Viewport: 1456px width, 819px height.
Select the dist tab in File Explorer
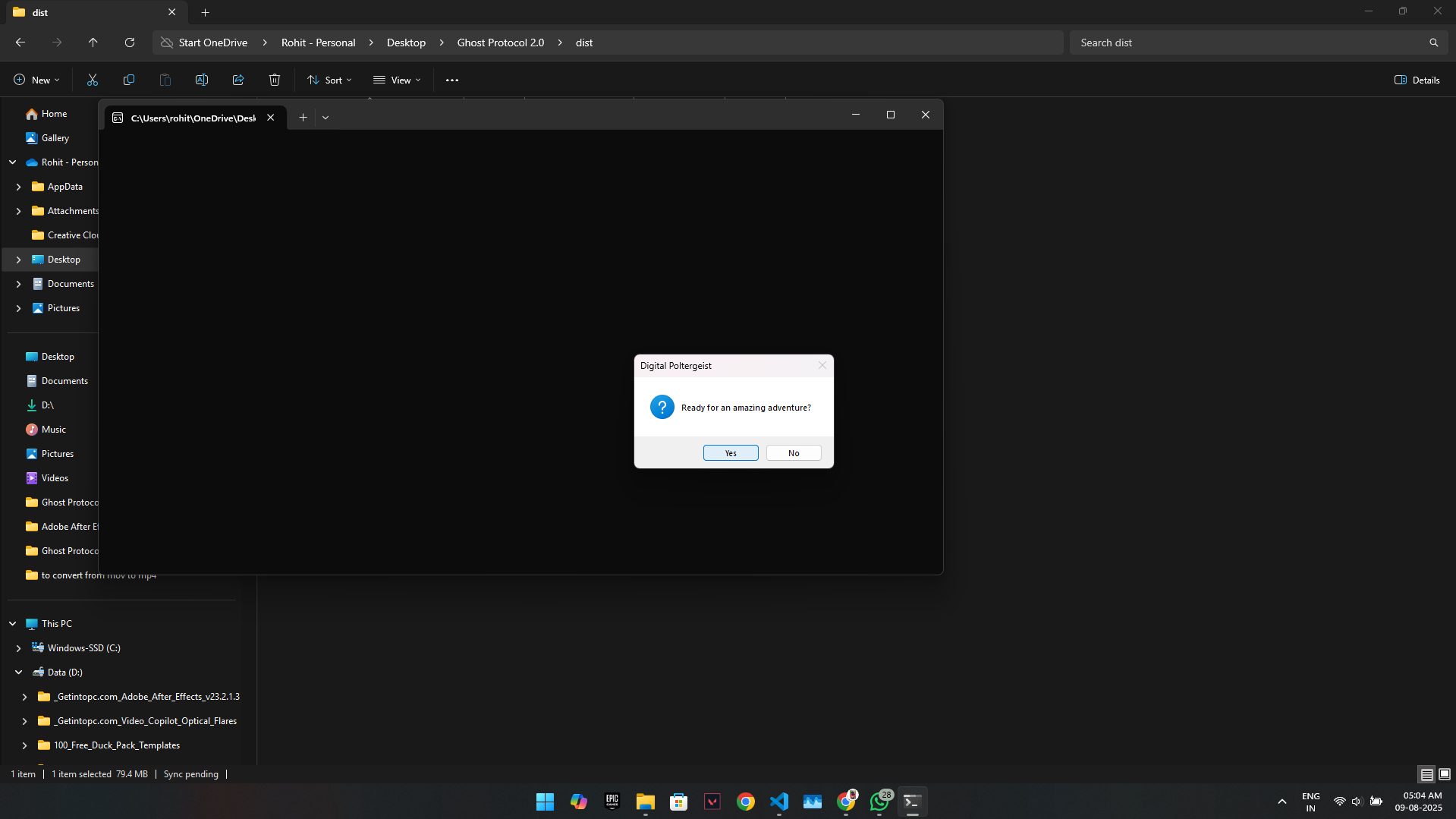pos(95,12)
